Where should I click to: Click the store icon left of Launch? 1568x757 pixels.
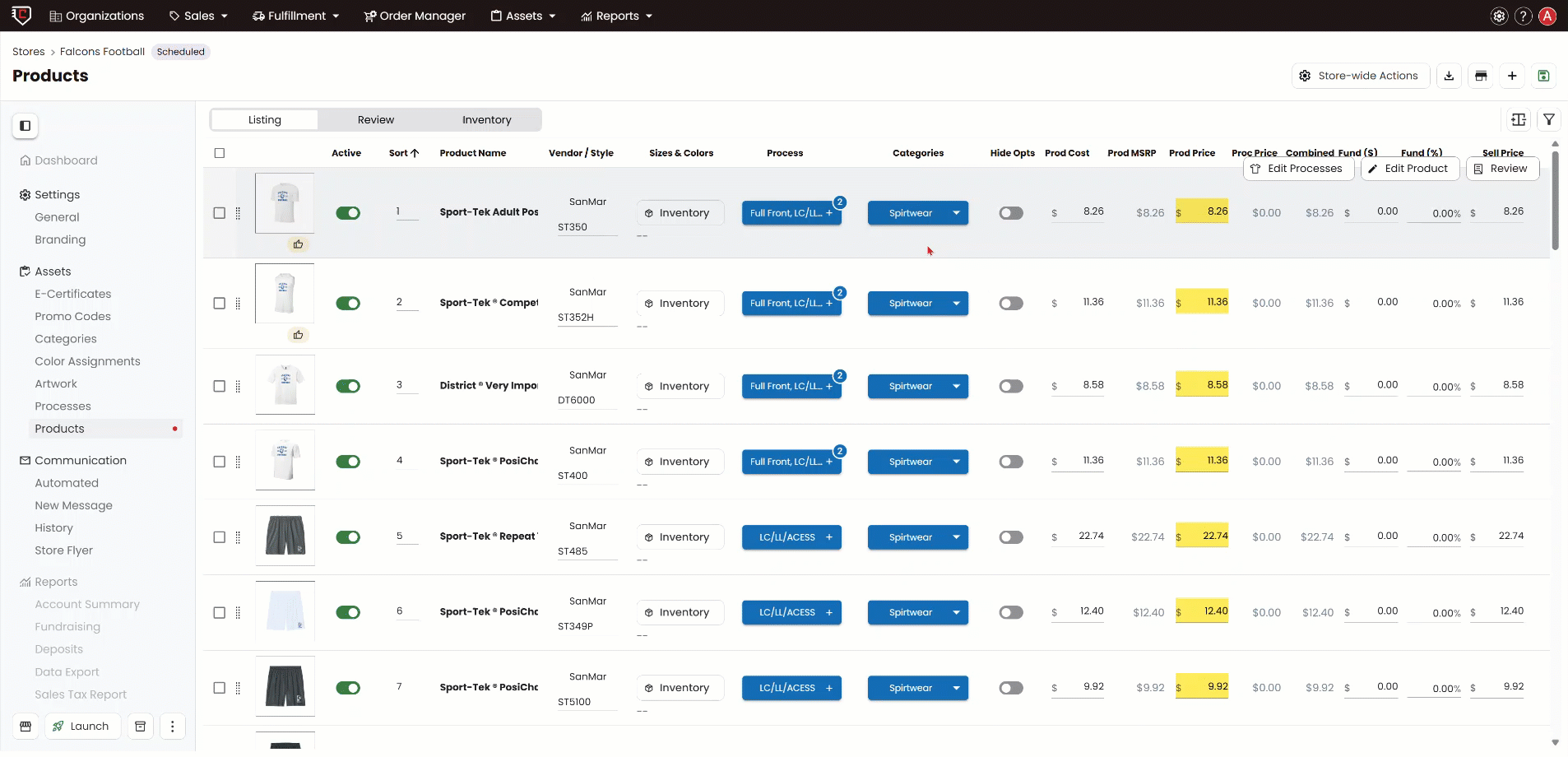click(26, 727)
